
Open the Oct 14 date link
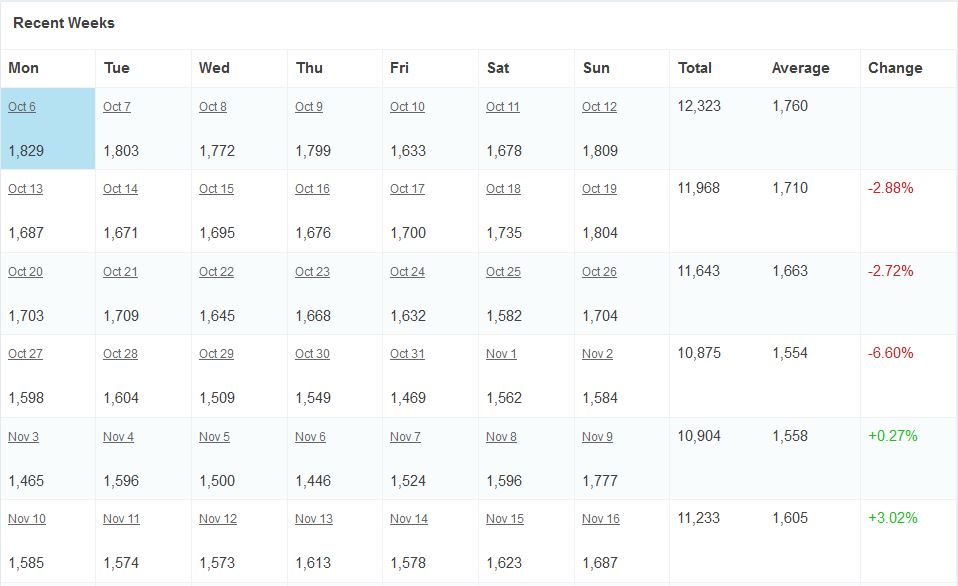(x=120, y=189)
